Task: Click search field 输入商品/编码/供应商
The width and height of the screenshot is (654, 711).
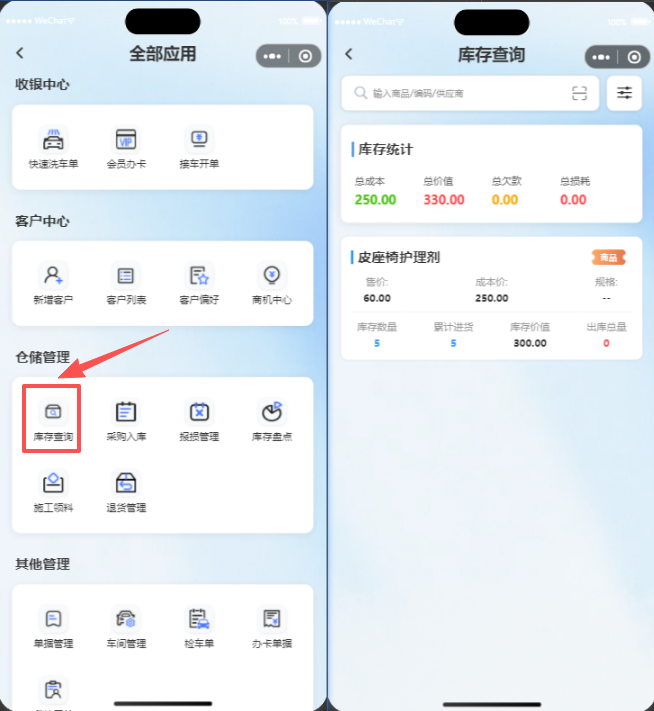Action: pos(470,93)
